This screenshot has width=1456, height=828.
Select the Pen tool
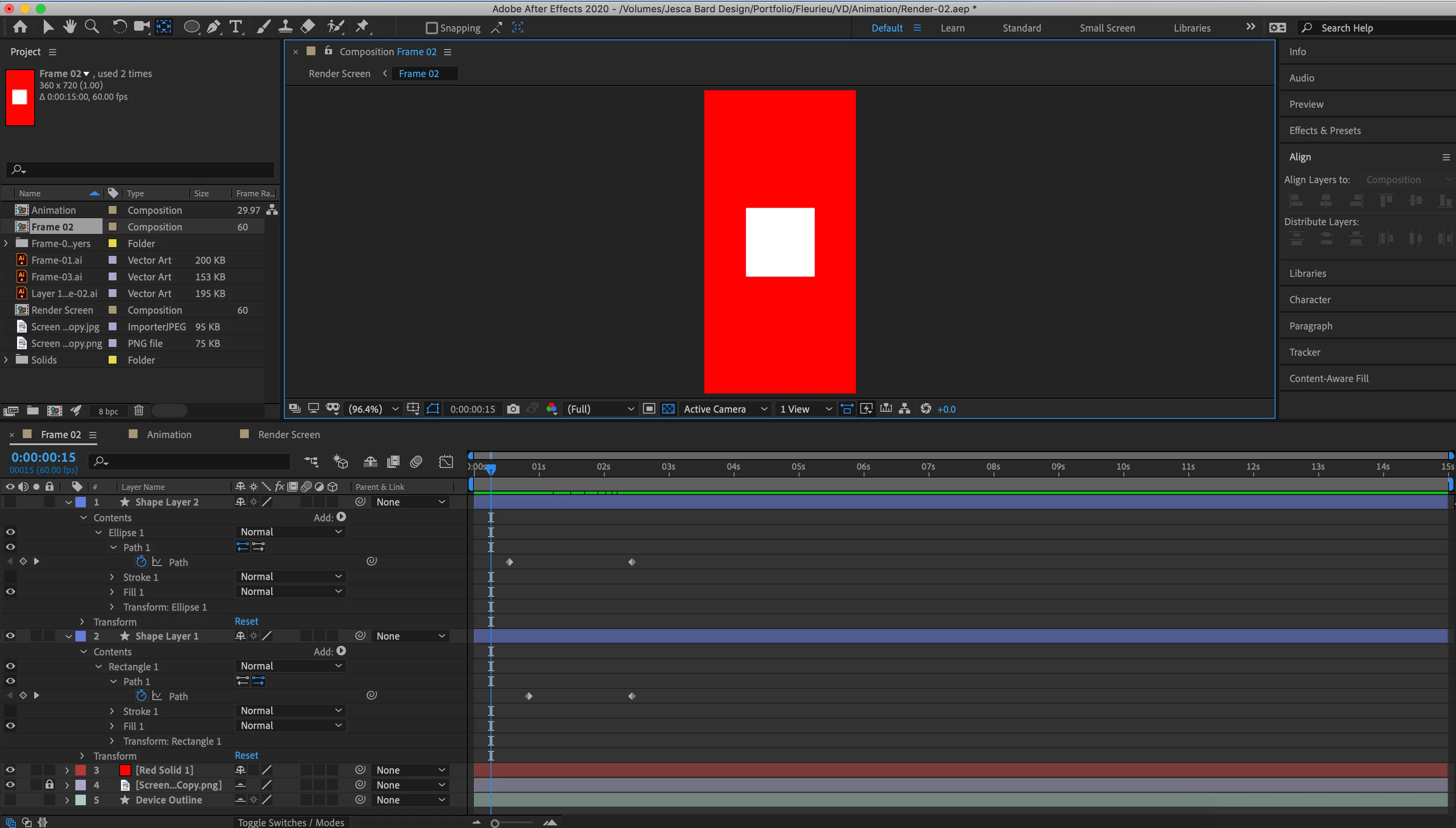coord(214,27)
